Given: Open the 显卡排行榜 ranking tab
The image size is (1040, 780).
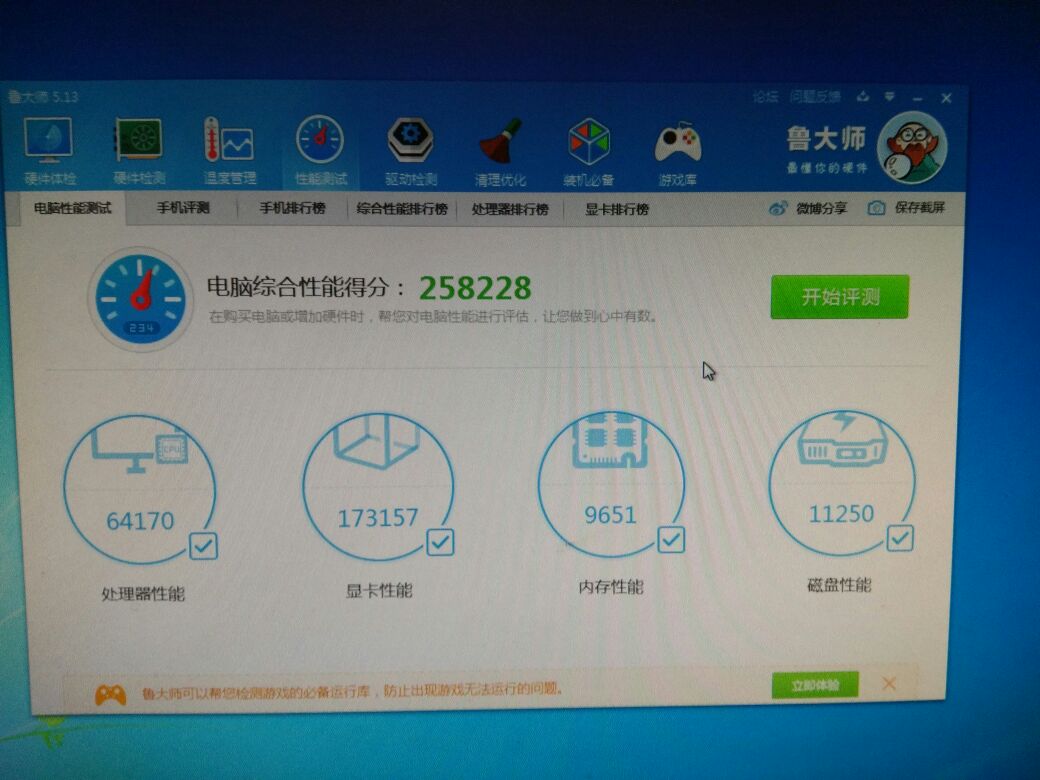Looking at the screenshot, I should pos(616,210).
